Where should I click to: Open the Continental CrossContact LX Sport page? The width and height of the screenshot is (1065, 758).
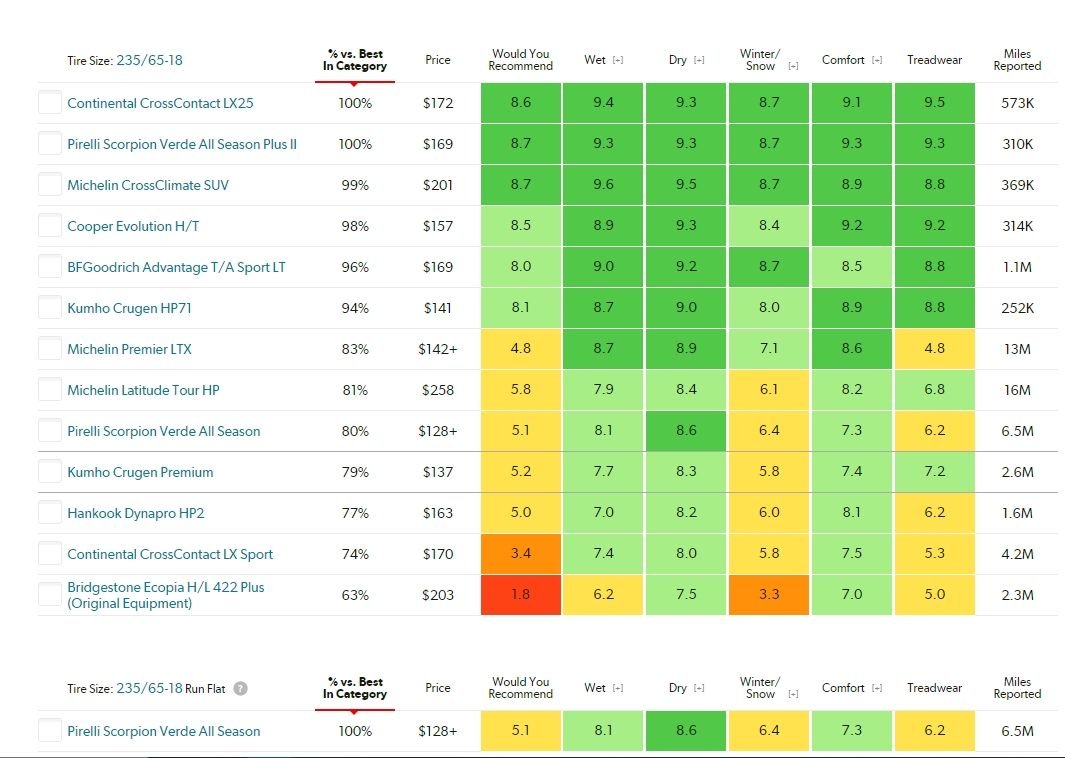(x=172, y=553)
